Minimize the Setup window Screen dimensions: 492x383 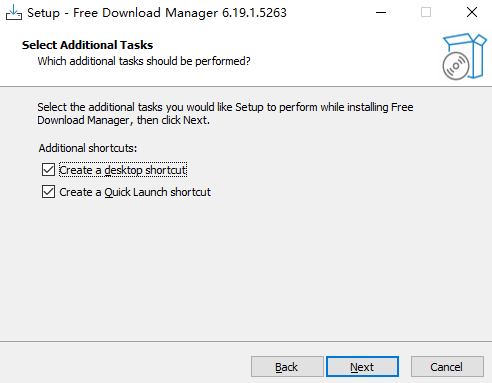381,13
